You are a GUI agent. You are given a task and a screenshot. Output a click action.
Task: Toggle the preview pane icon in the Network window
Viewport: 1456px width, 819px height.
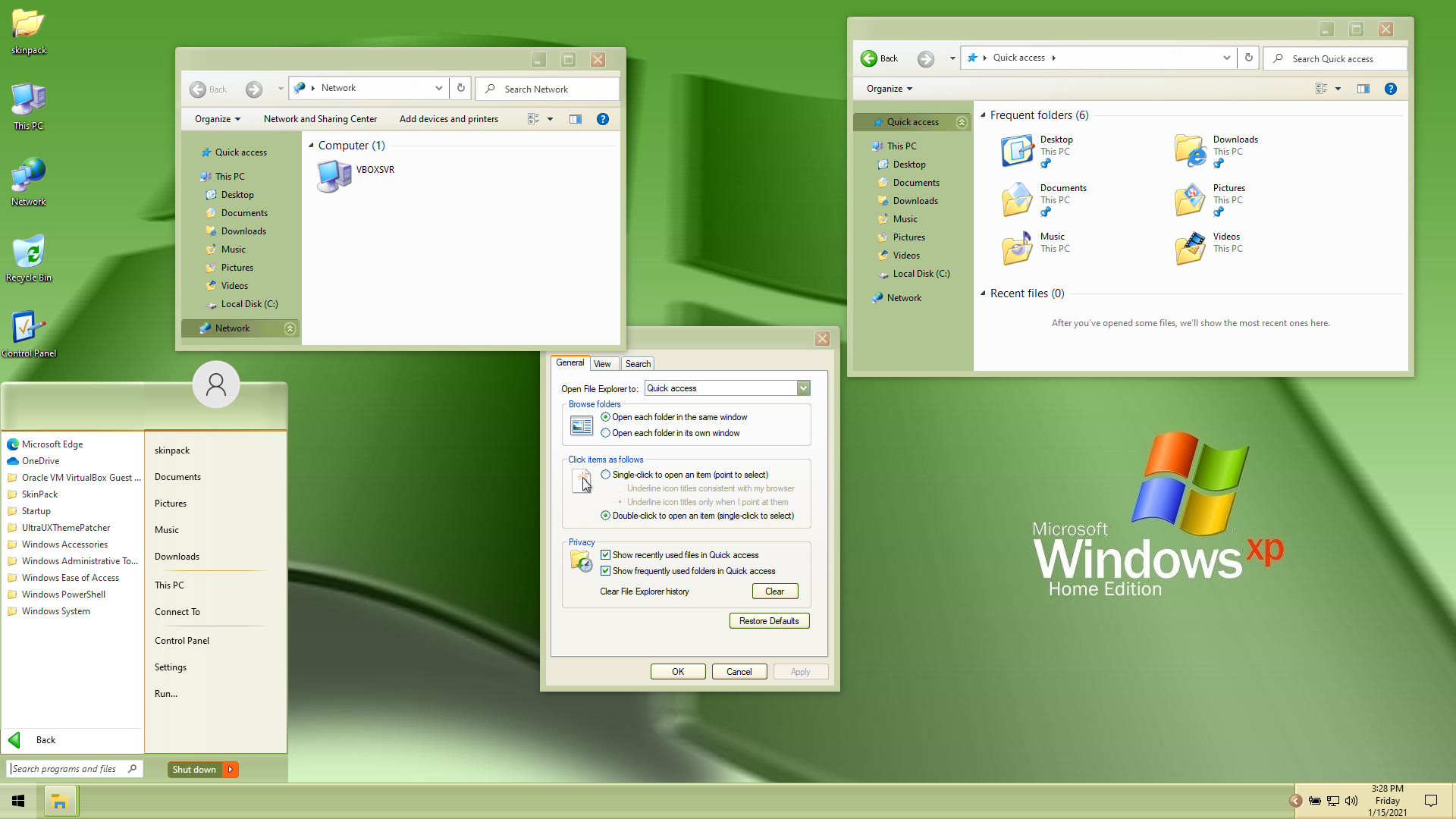(576, 119)
